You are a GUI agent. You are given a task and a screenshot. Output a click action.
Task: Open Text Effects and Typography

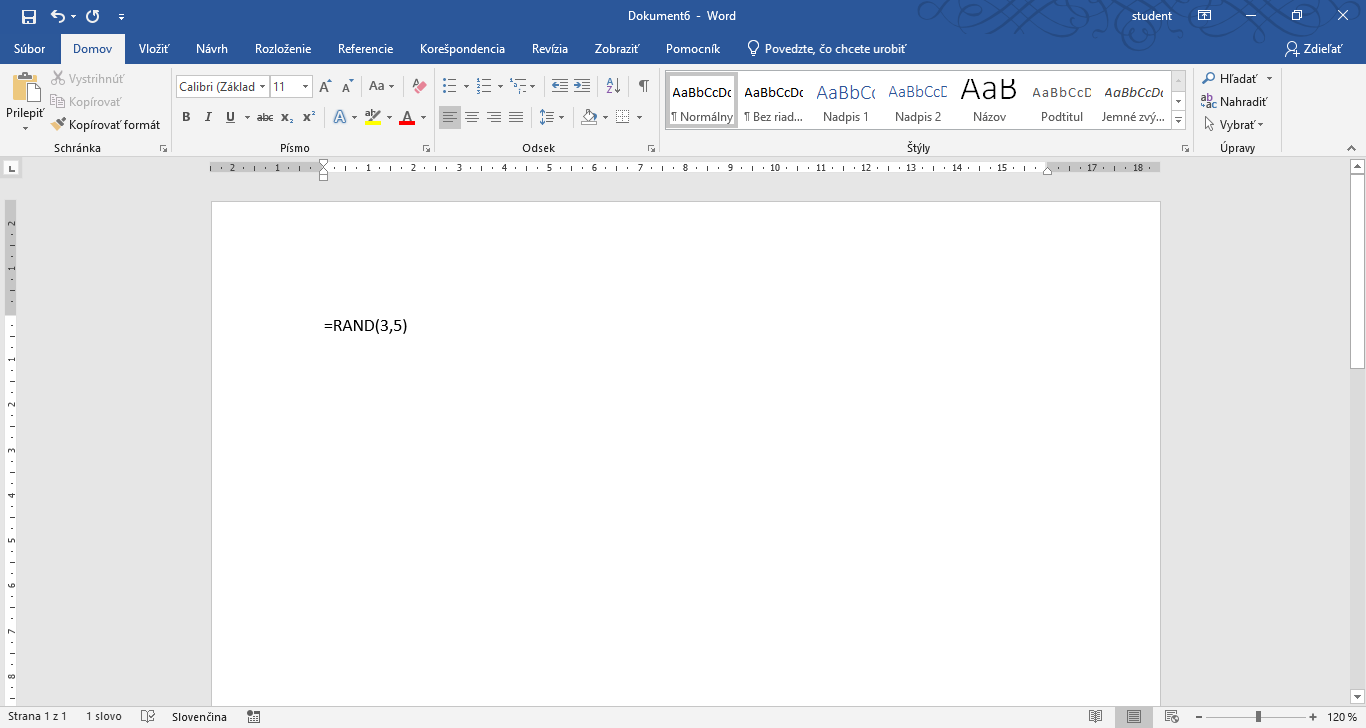(x=339, y=117)
